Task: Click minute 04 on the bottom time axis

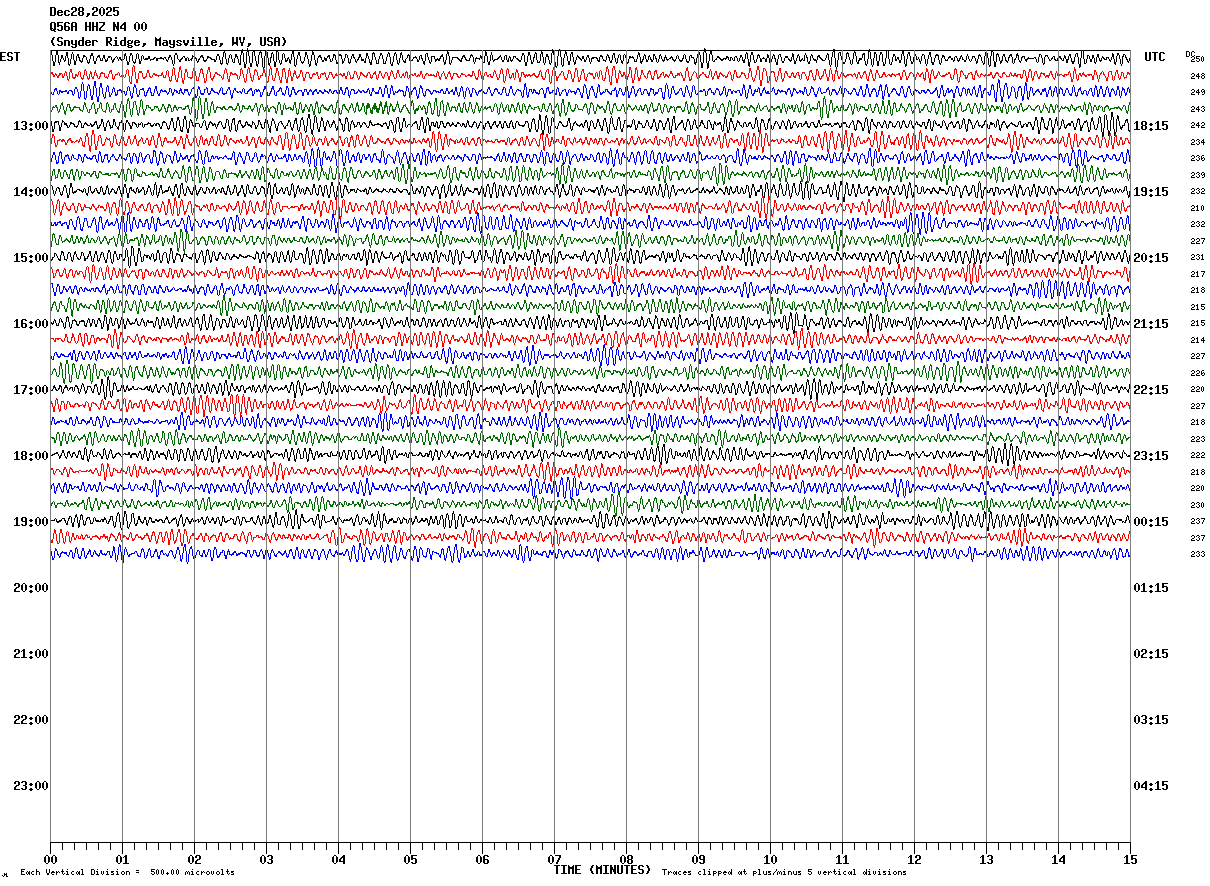Action: click(x=338, y=860)
